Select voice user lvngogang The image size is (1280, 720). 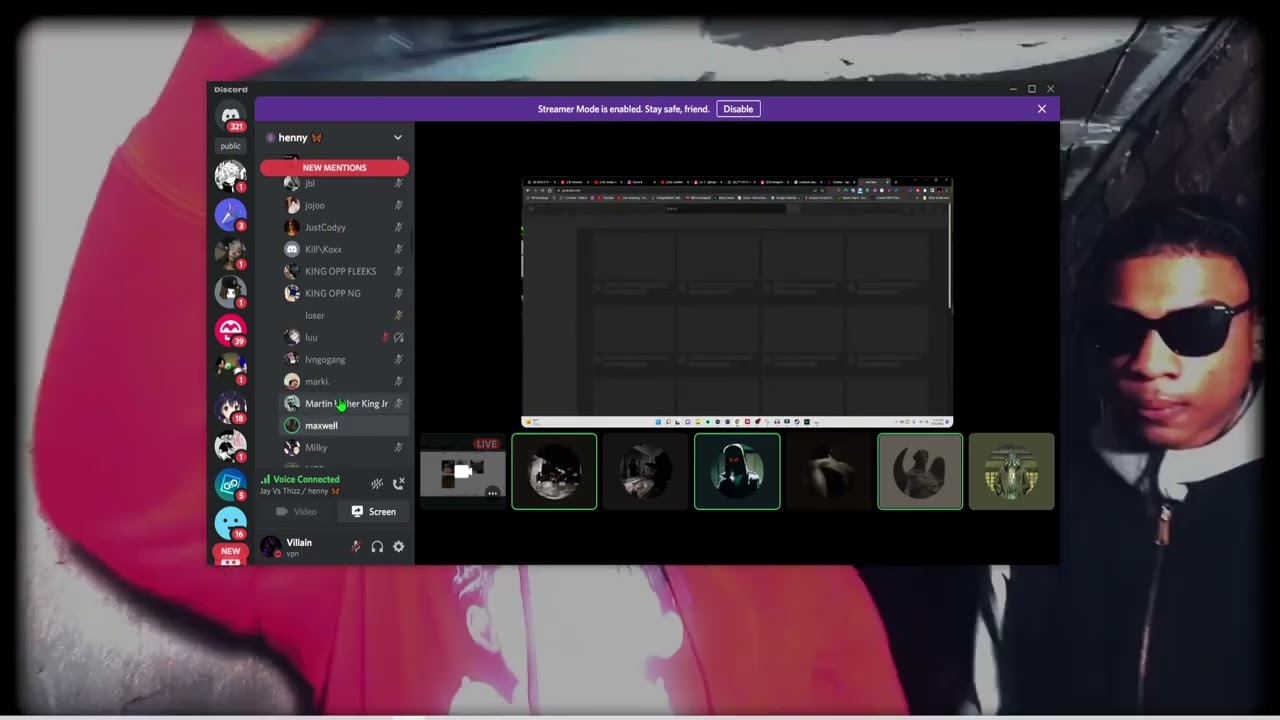tap(345, 359)
